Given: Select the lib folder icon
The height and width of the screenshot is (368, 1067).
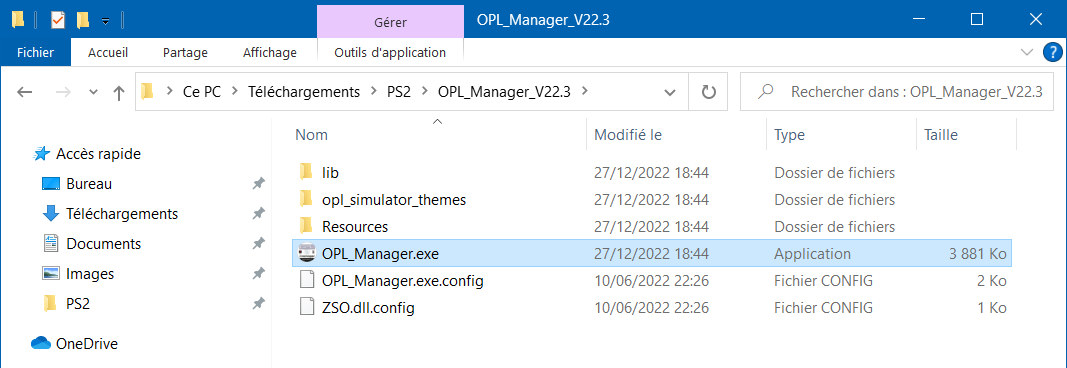Looking at the screenshot, I should pyautogui.click(x=306, y=172).
